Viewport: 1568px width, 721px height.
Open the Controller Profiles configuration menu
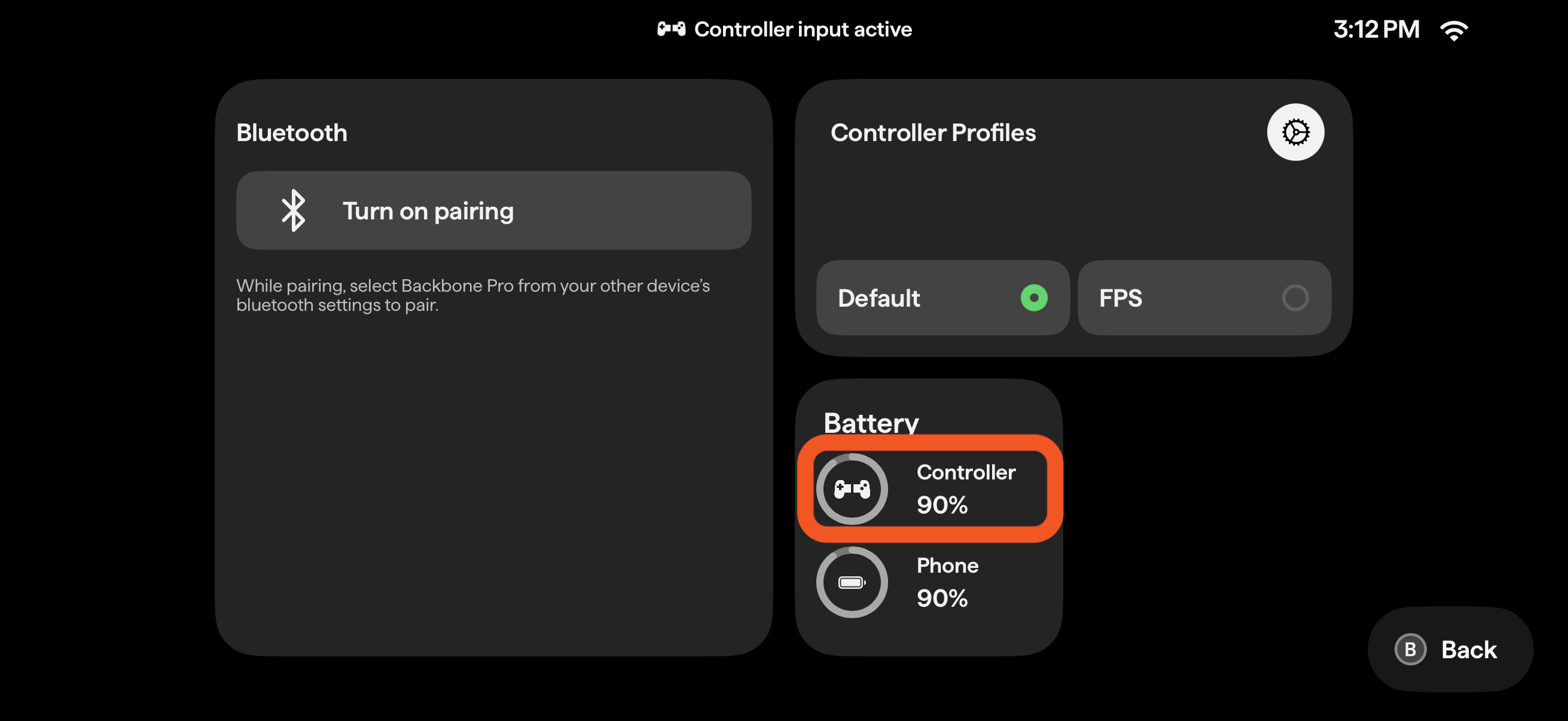click(x=1295, y=132)
